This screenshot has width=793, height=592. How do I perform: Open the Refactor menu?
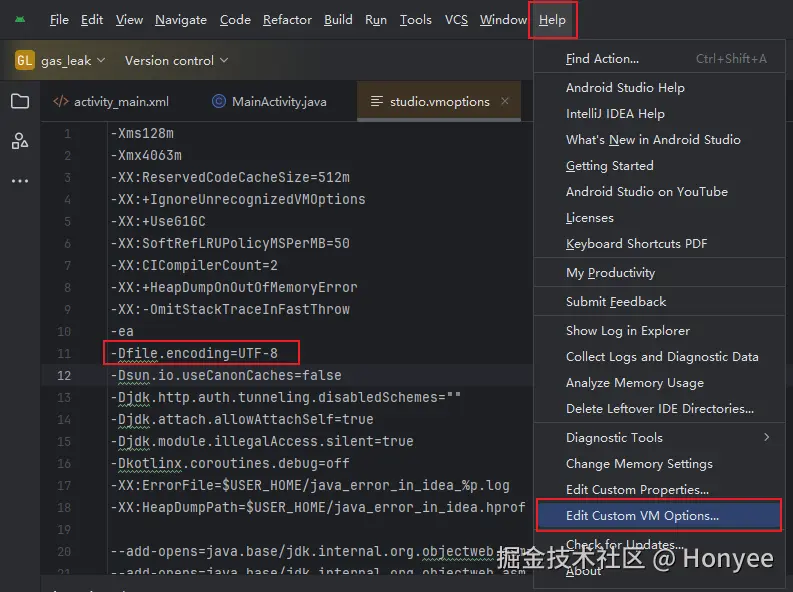pyautogui.click(x=287, y=20)
